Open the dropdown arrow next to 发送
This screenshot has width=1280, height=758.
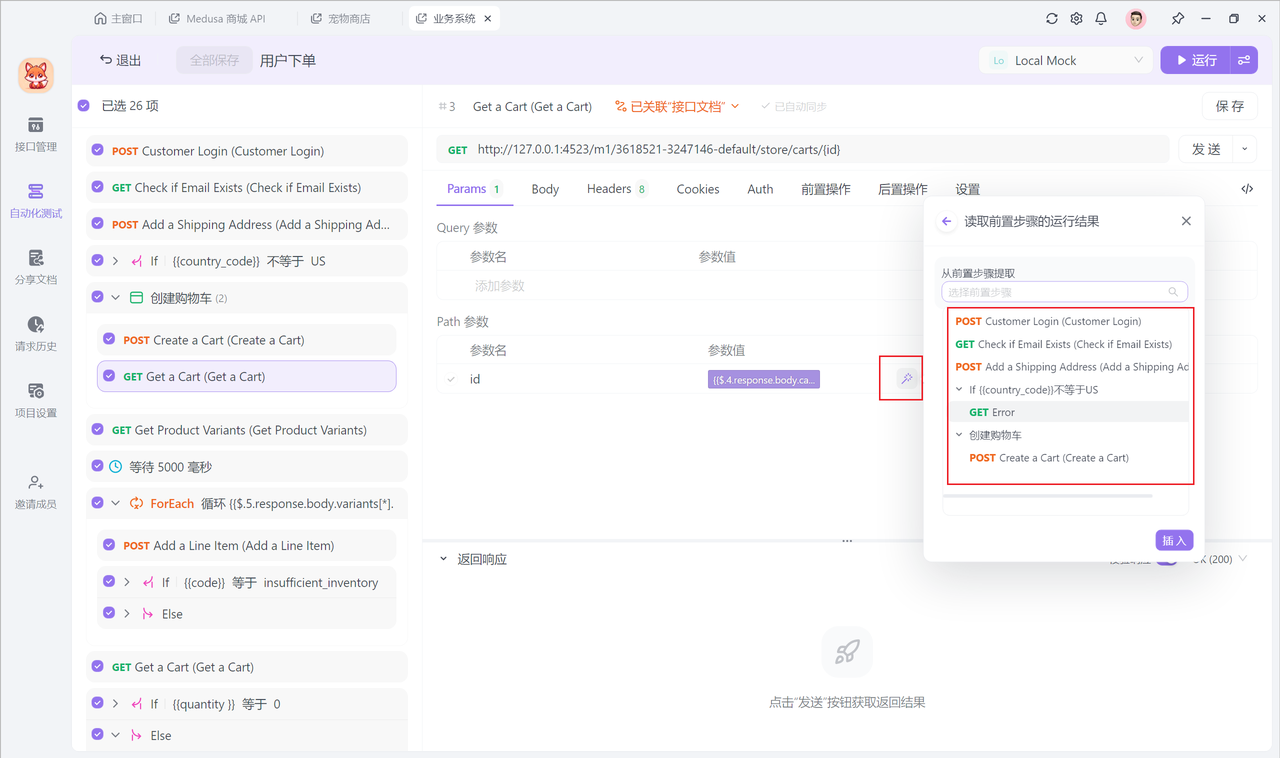[1245, 149]
